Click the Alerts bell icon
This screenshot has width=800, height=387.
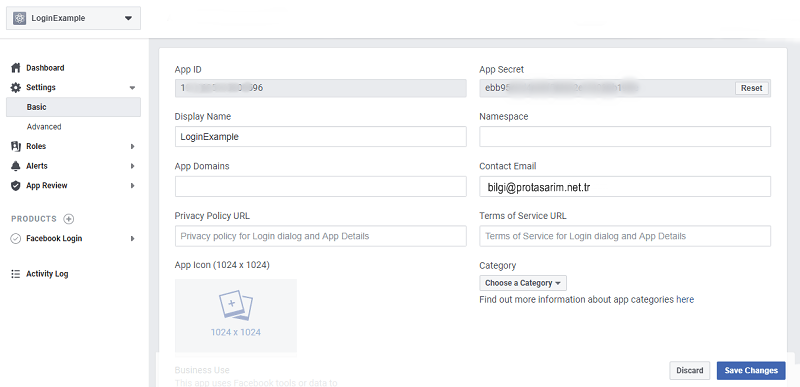16,166
